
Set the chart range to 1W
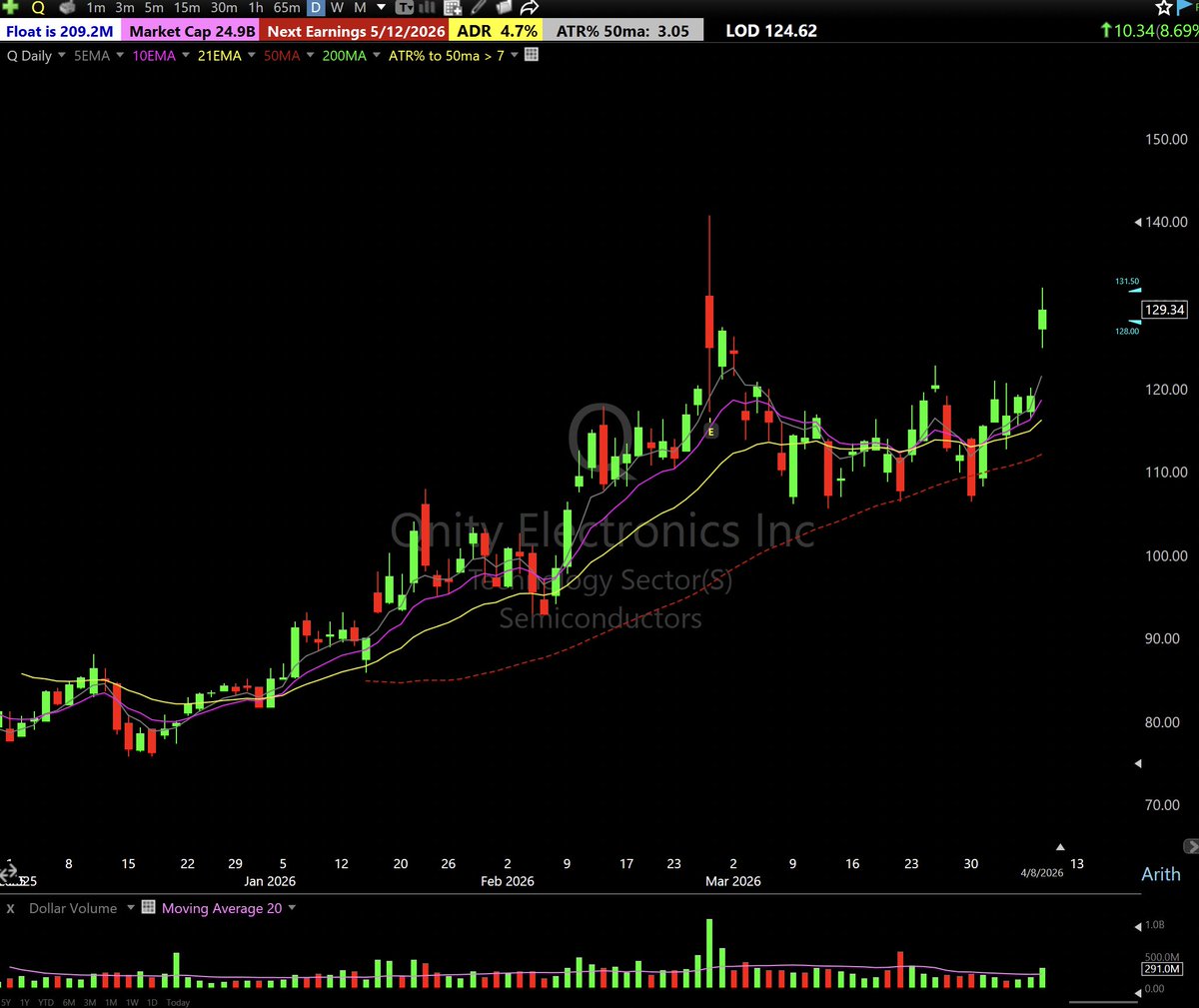coord(132,1002)
